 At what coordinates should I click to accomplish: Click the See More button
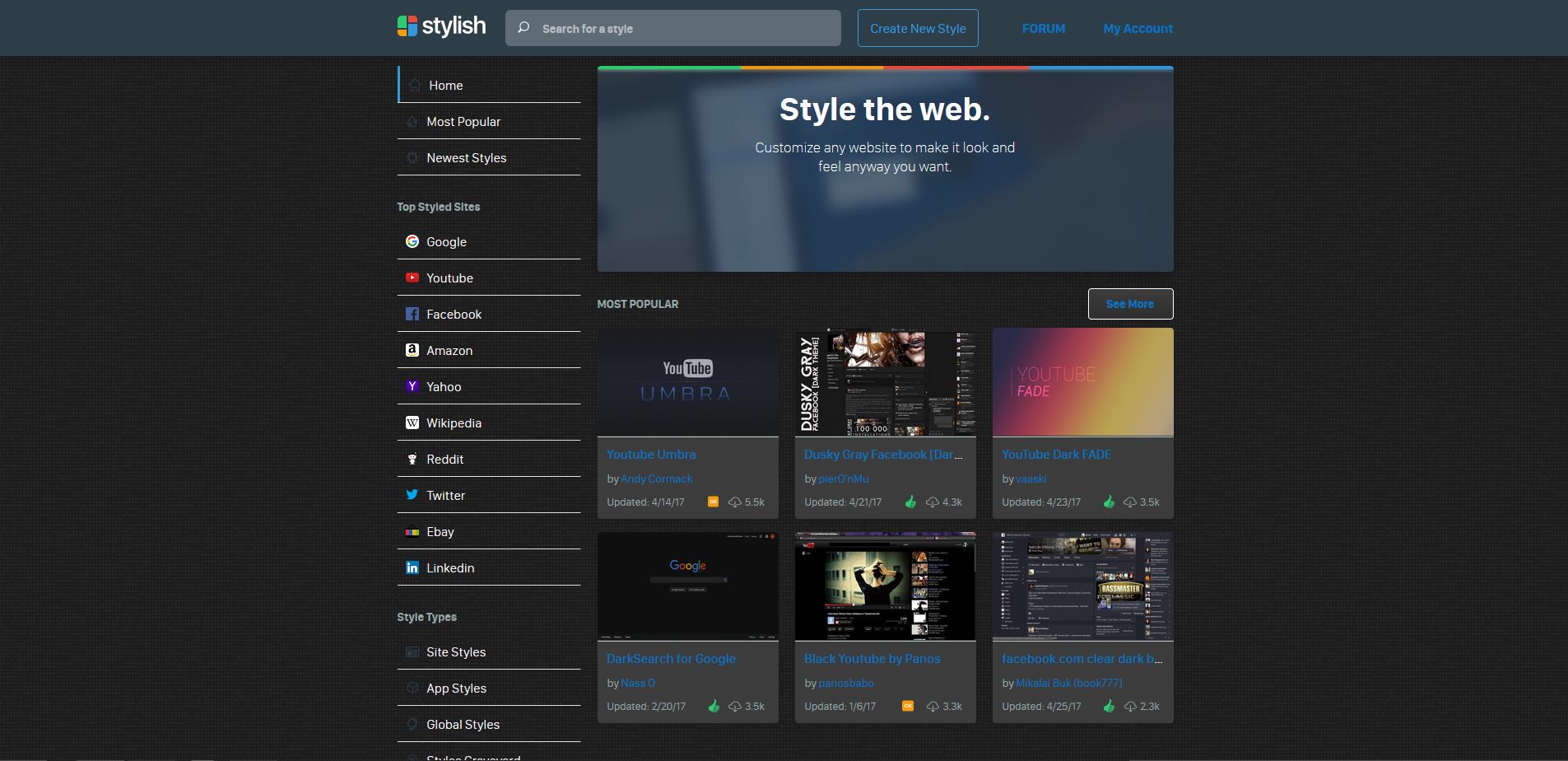click(1130, 304)
